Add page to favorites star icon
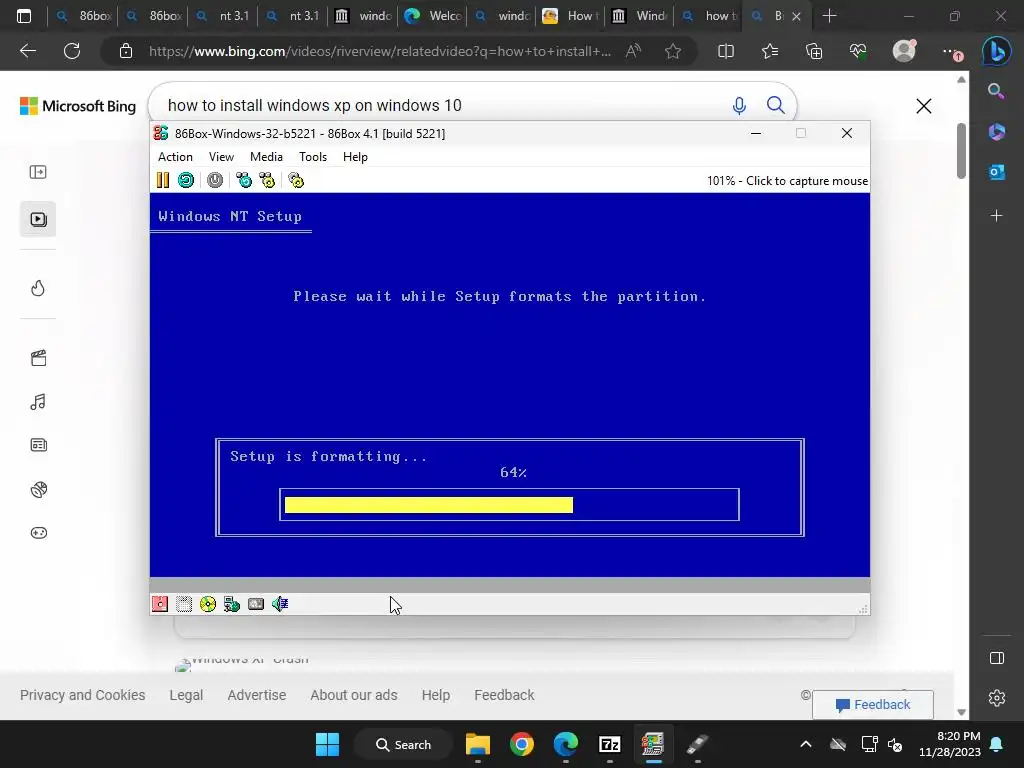1024x768 pixels. point(673,51)
